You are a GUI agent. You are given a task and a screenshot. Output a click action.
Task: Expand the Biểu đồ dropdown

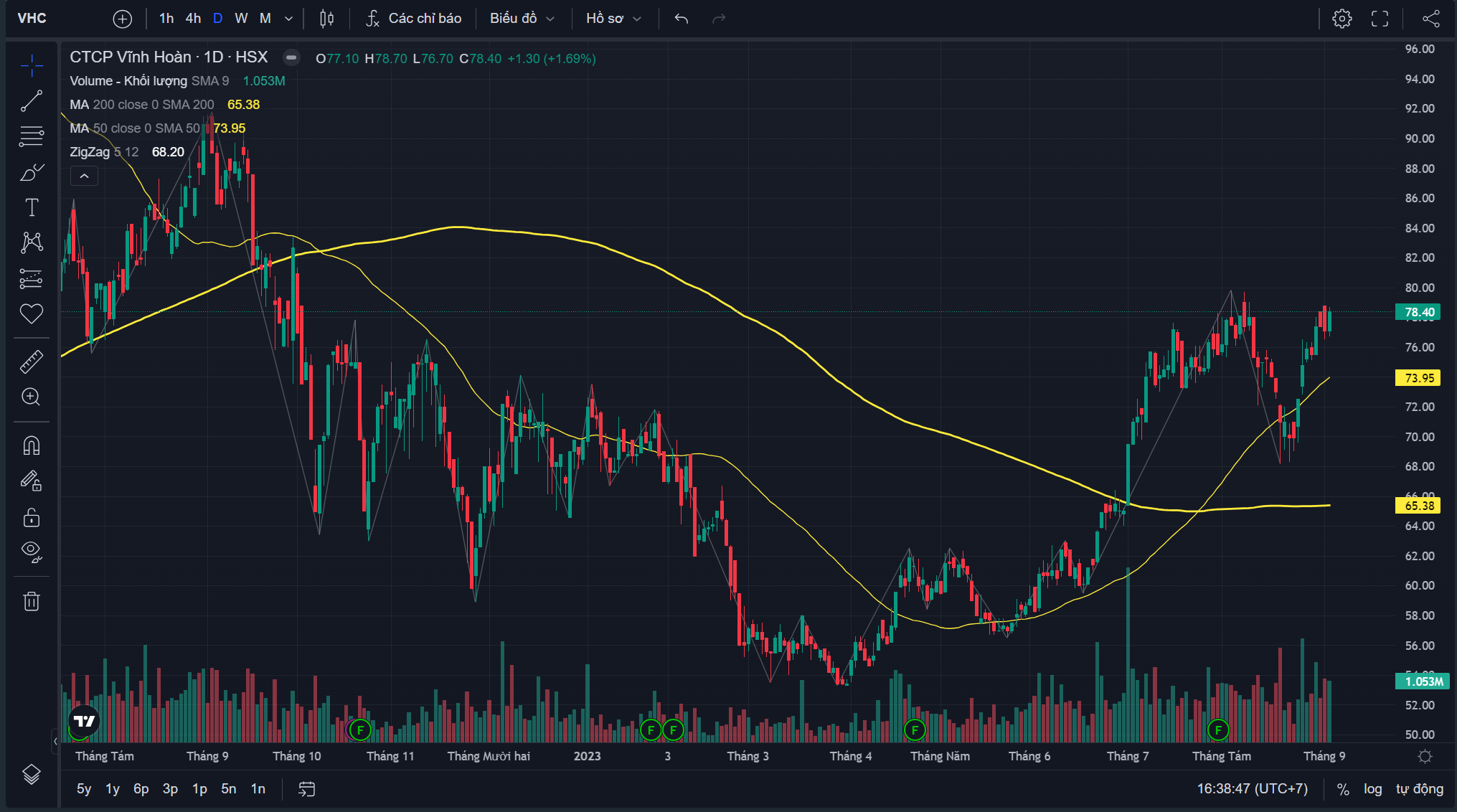(x=522, y=19)
